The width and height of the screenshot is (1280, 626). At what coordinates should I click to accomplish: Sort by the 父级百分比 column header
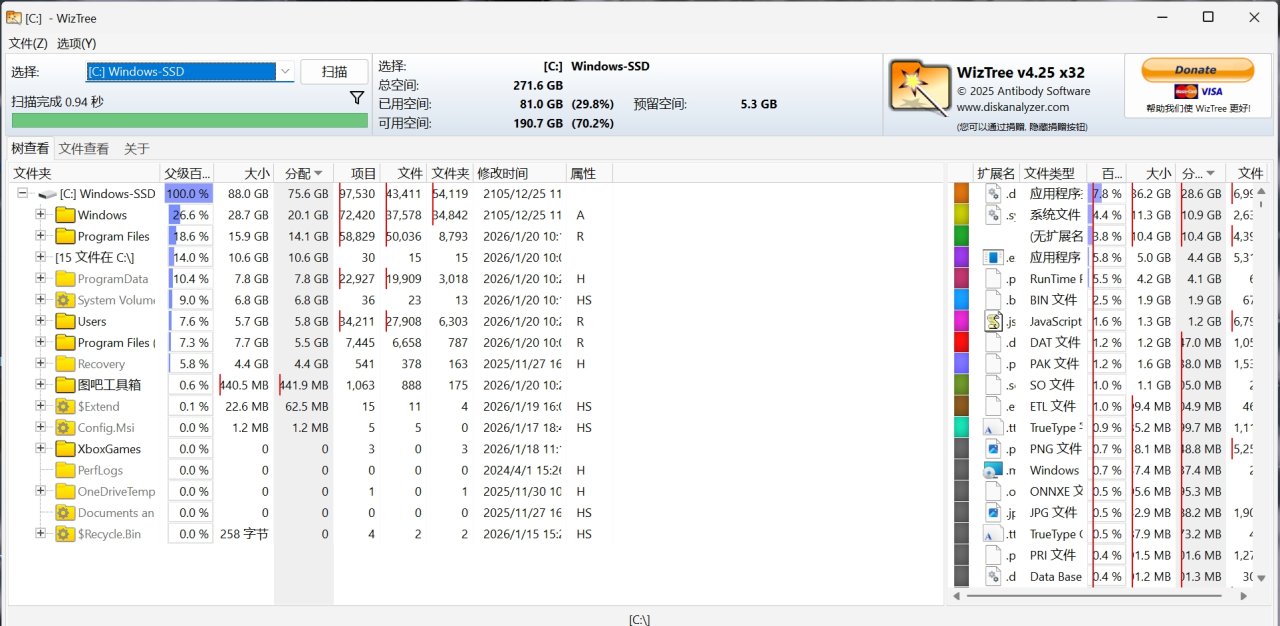[188, 173]
